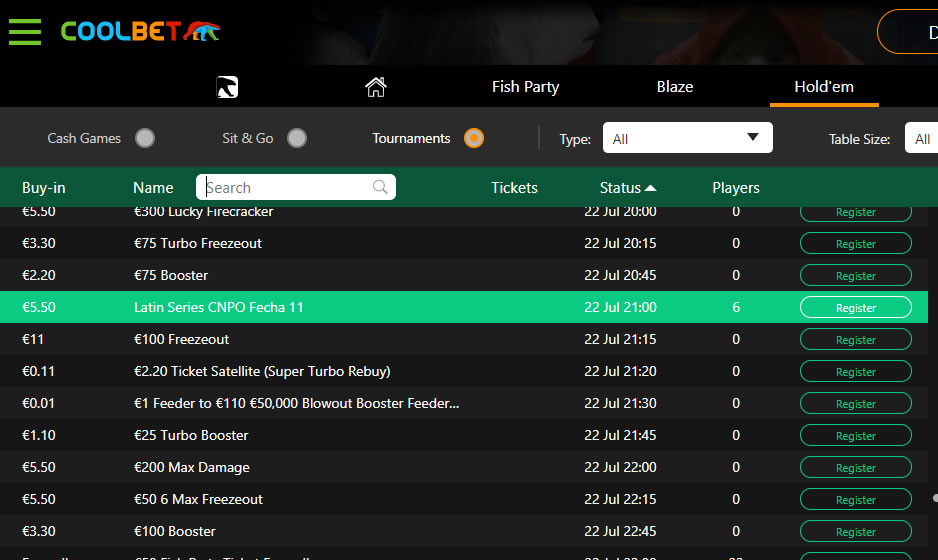
Task: Open the white square logo tab
Action: pyautogui.click(x=227, y=87)
